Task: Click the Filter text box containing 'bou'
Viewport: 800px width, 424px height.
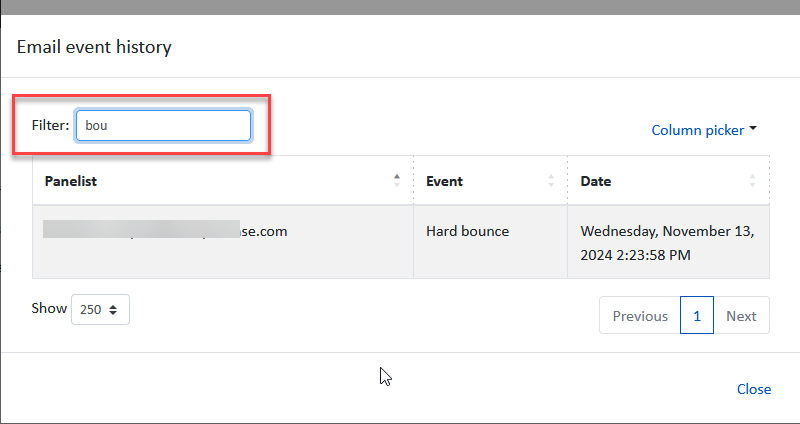Action: [x=163, y=126]
